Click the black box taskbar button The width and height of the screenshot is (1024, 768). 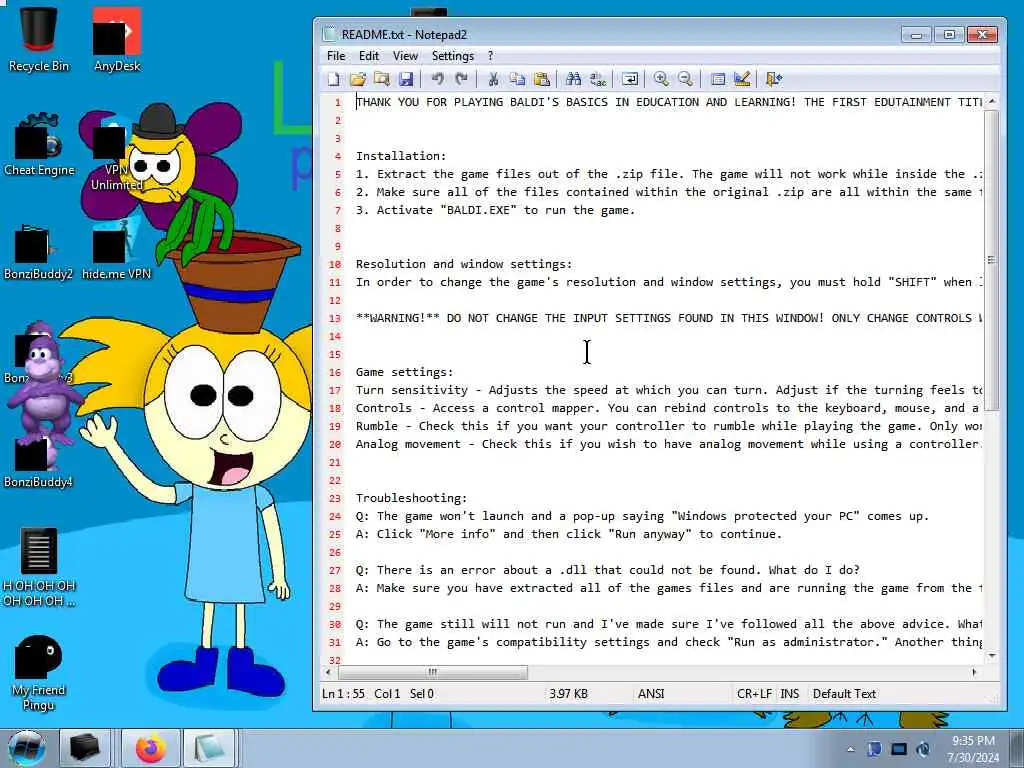[85, 748]
